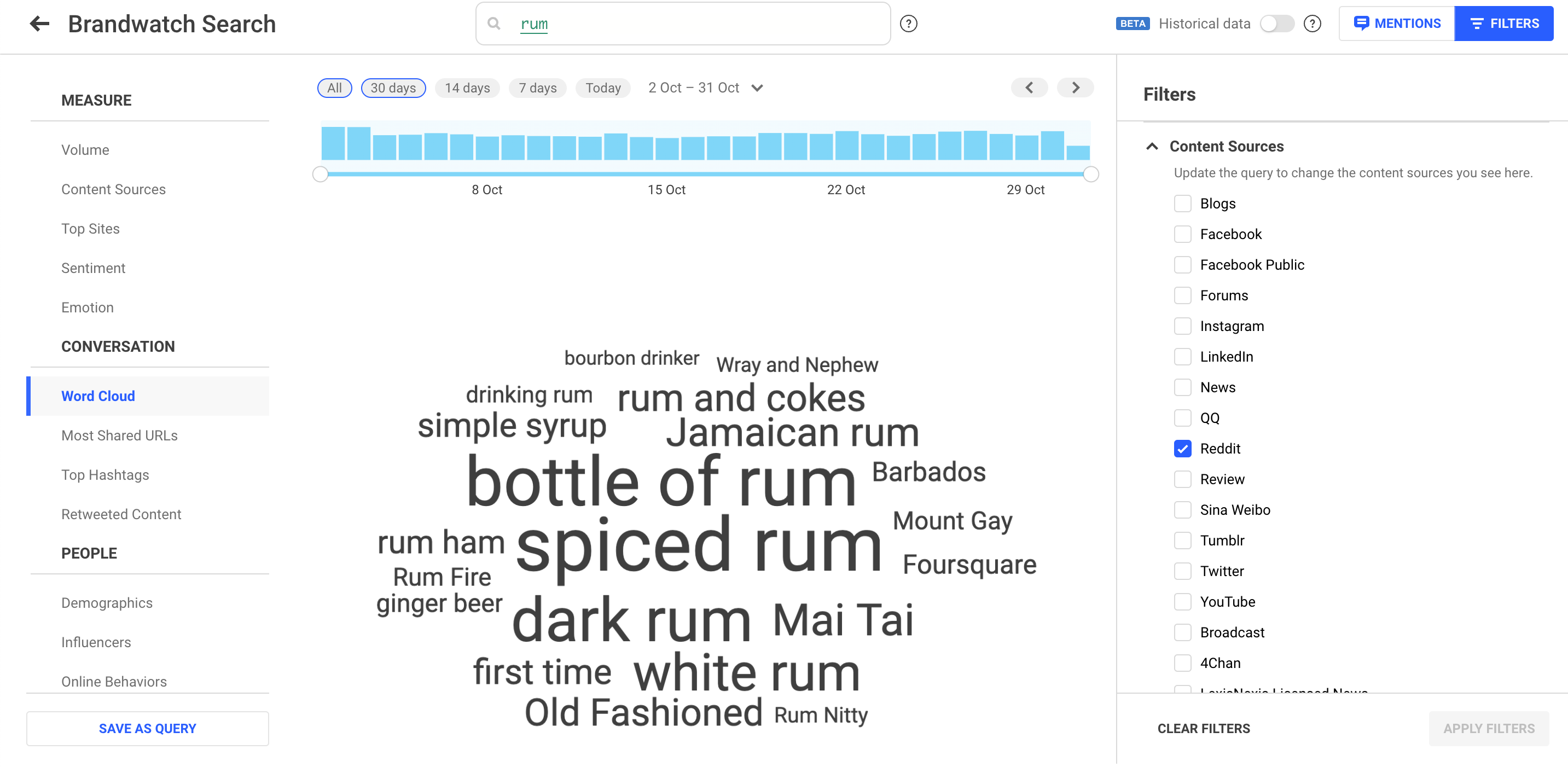
Task: Open Demographics view
Action: pos(107,603)
